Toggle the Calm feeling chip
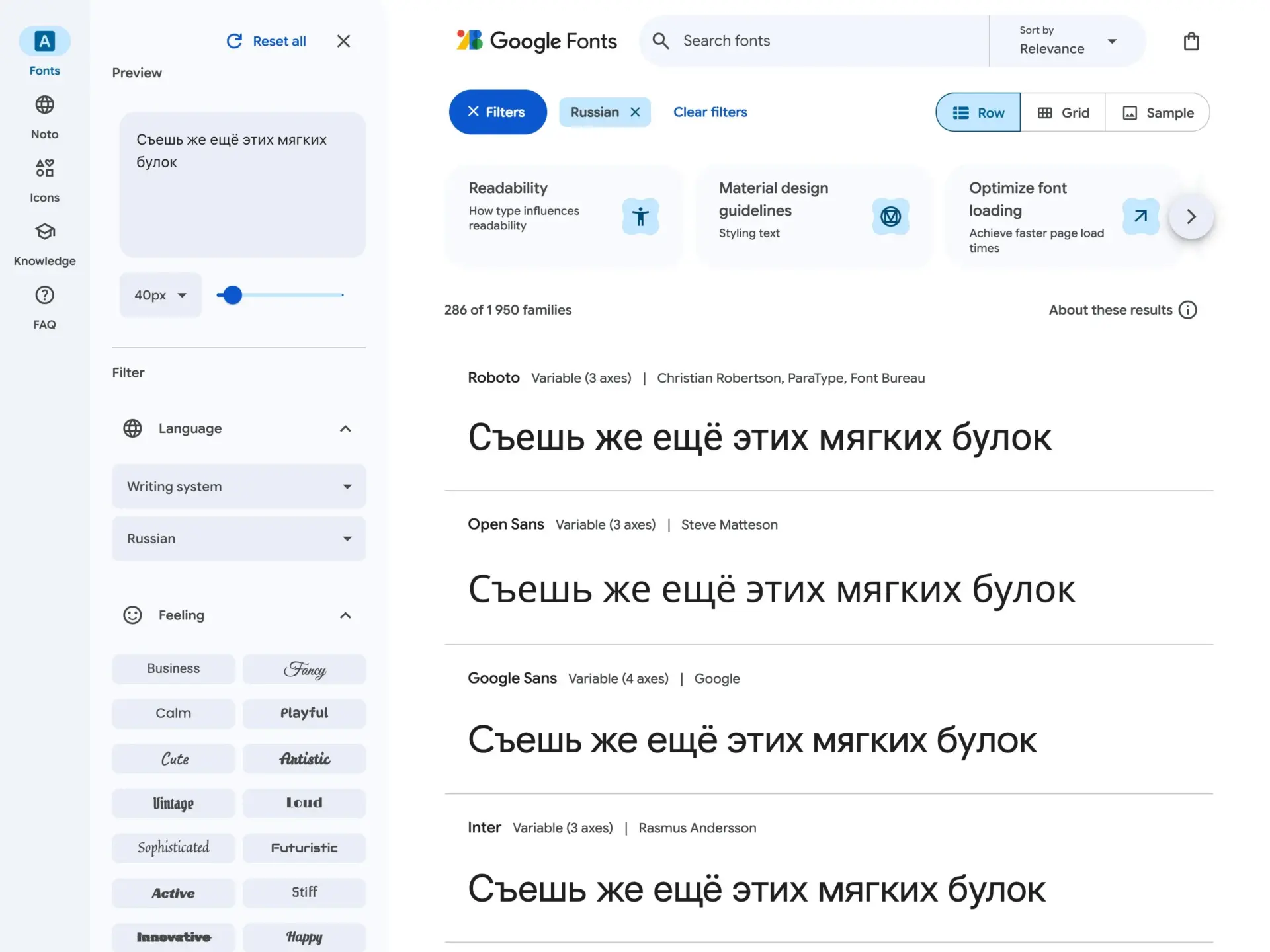The width and height of the screenshot is (1270, 952). tap(173, 713)
